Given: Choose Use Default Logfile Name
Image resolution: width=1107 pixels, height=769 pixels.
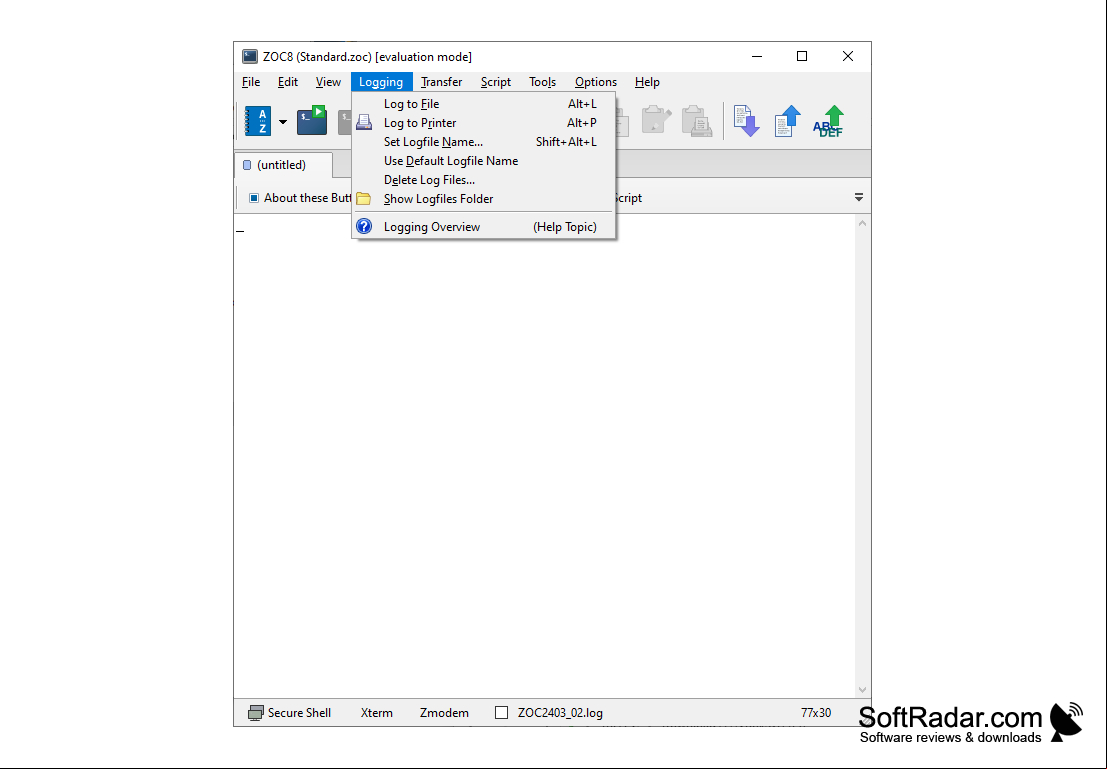Looking at the screenshot, I should (484, 161).
